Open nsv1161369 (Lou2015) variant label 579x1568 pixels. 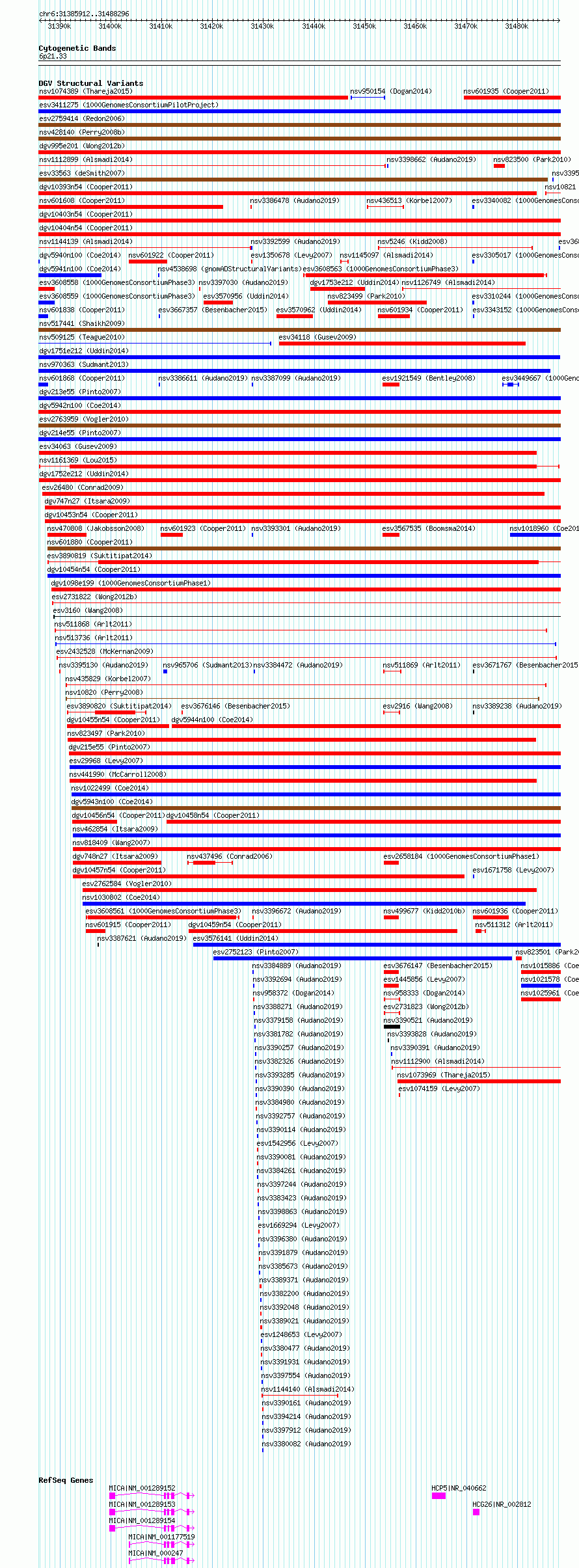click(78, 460)
